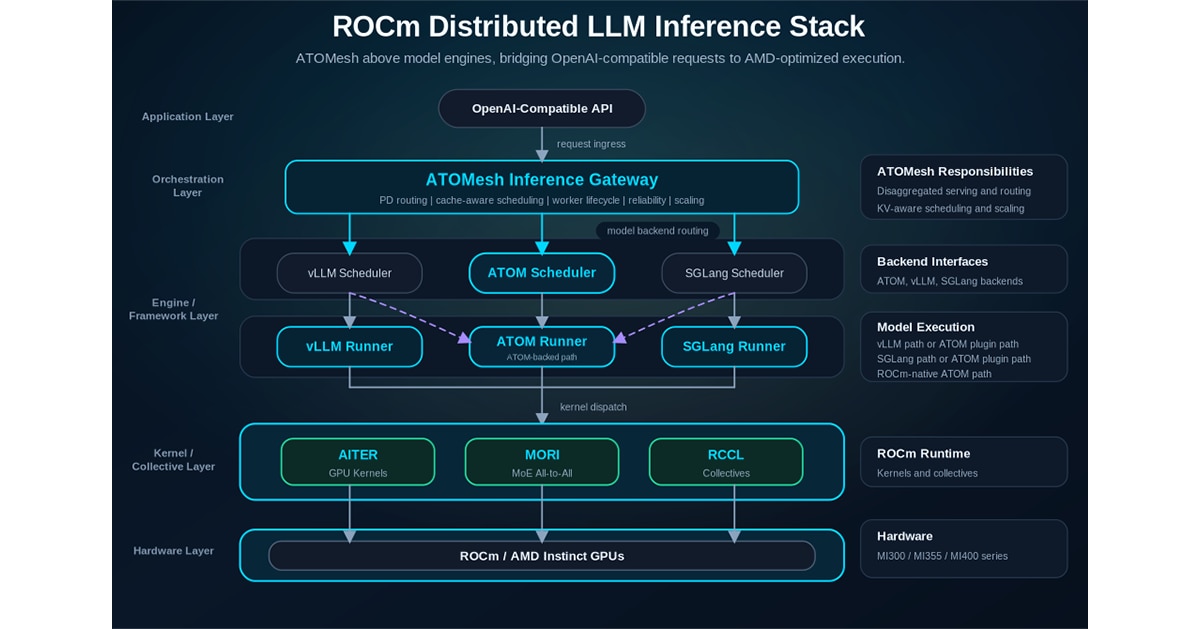
Task: Select the ROCm / AMD Instinct GPUs bar
Action: 542,555
